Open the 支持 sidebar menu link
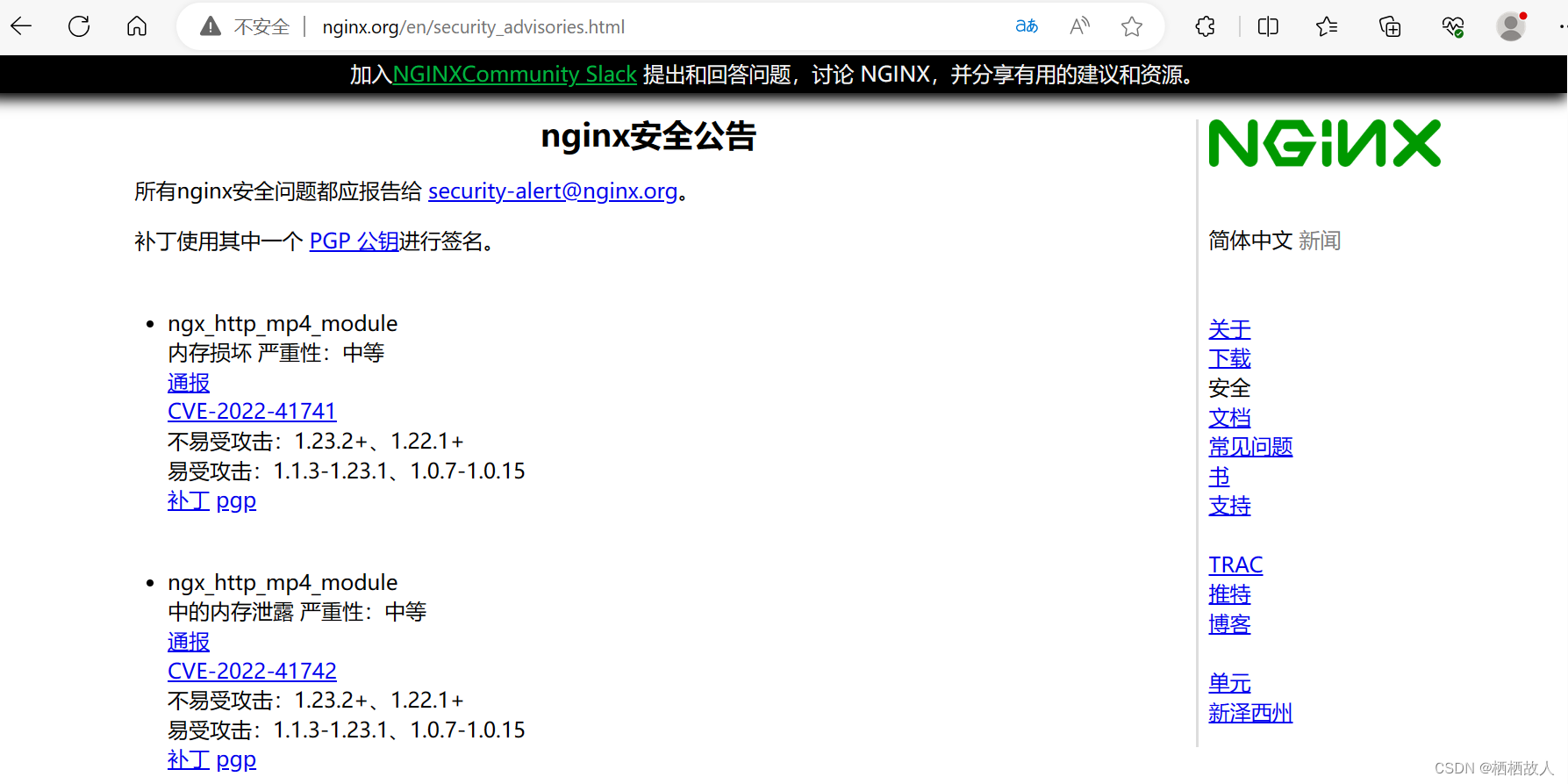The image size is (1568, 784). tap(1229, 507)
